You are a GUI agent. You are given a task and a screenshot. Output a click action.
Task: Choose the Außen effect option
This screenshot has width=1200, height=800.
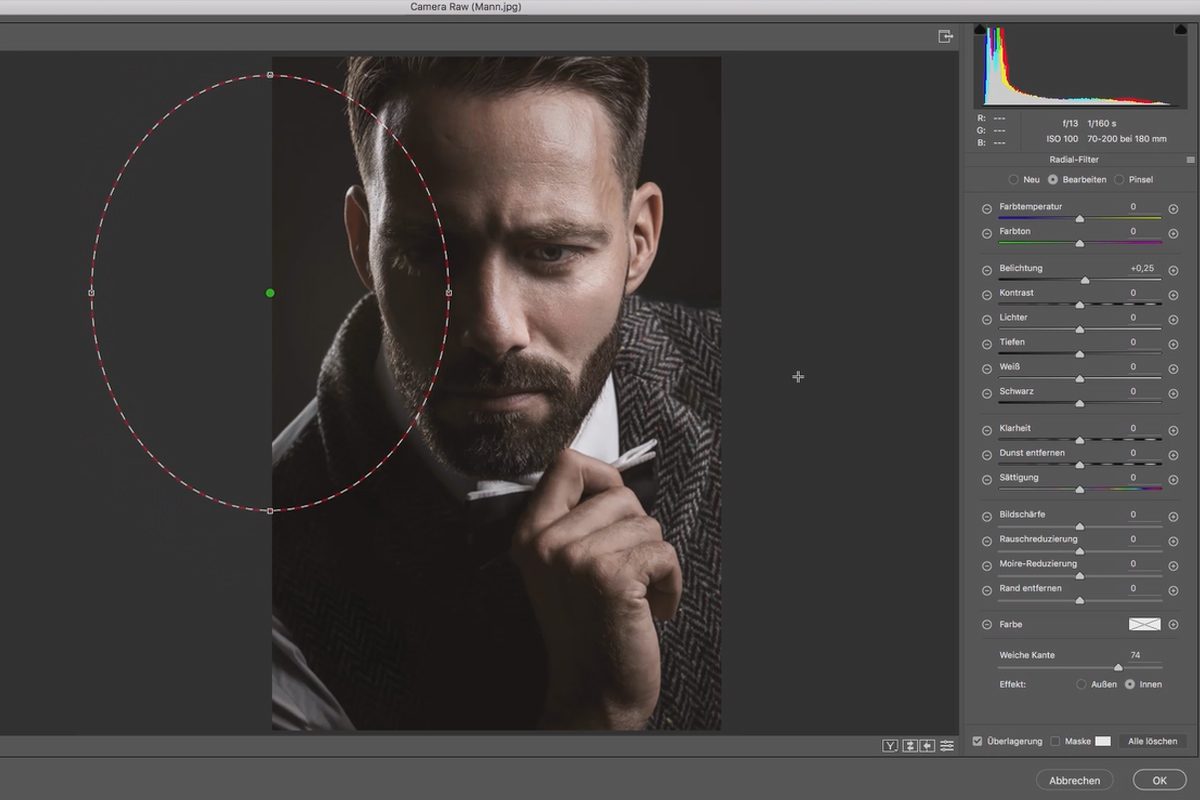pyautogui.click(x=1081, y=684)
